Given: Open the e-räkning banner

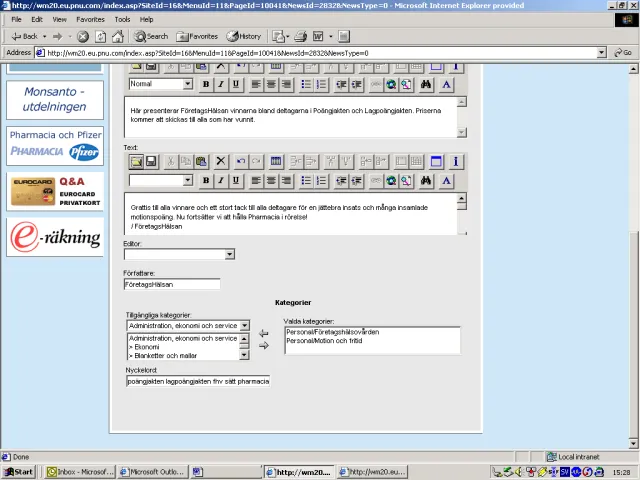Looking at the screenshot, I should (55, 237).
